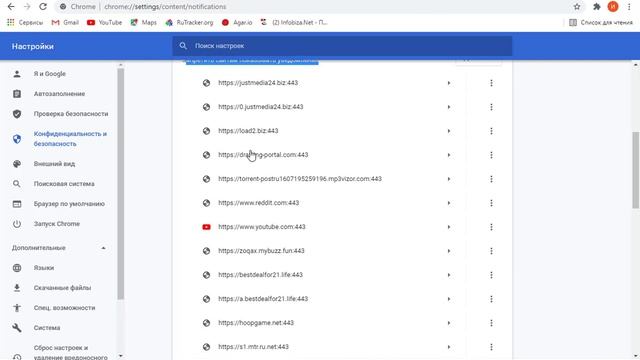
Task: Open more actions for load2.biz
Action: [491, 131]
